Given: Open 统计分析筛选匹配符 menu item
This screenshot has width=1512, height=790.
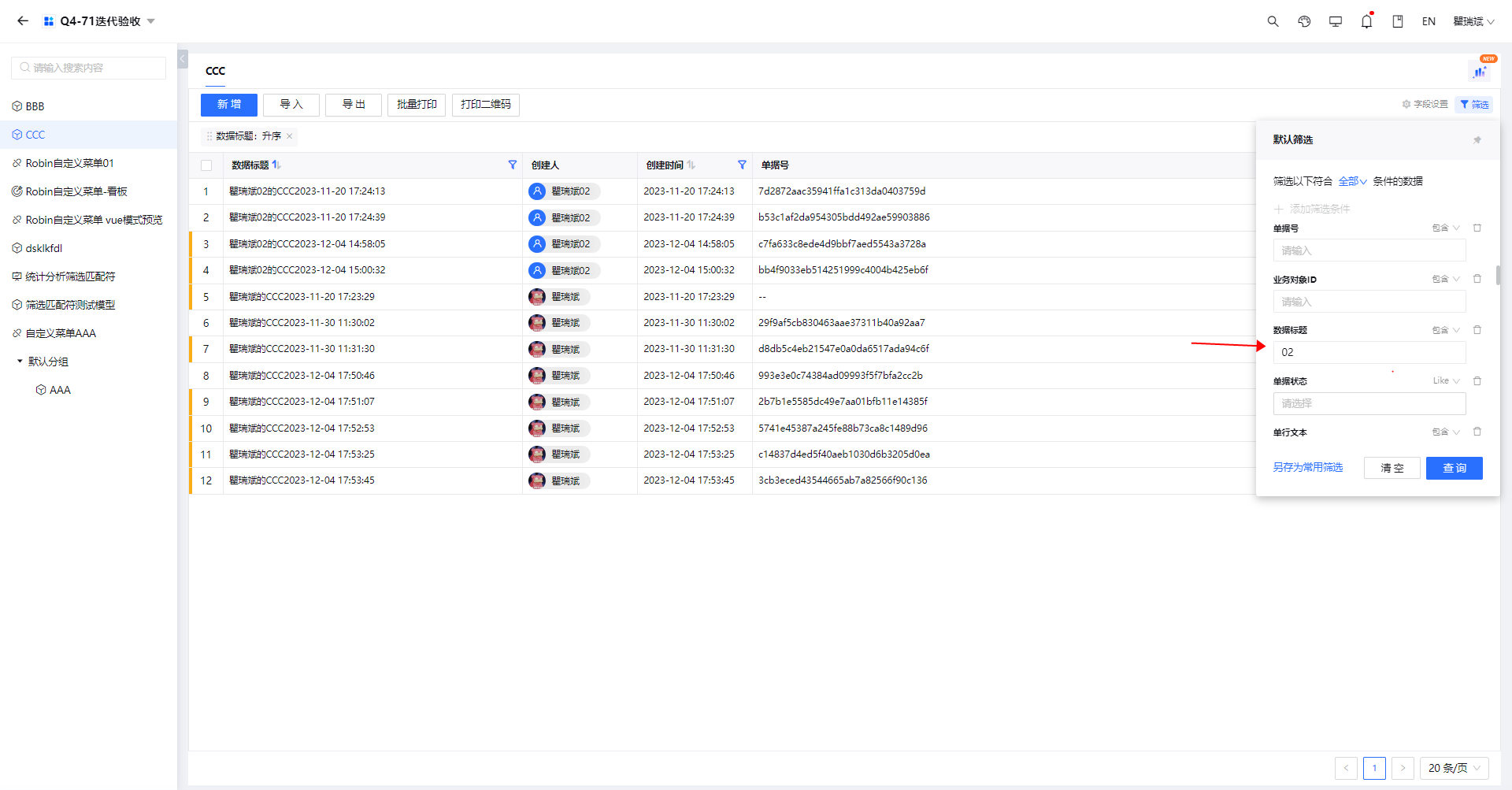Looking at the screenshot, I should click(88, 276).
